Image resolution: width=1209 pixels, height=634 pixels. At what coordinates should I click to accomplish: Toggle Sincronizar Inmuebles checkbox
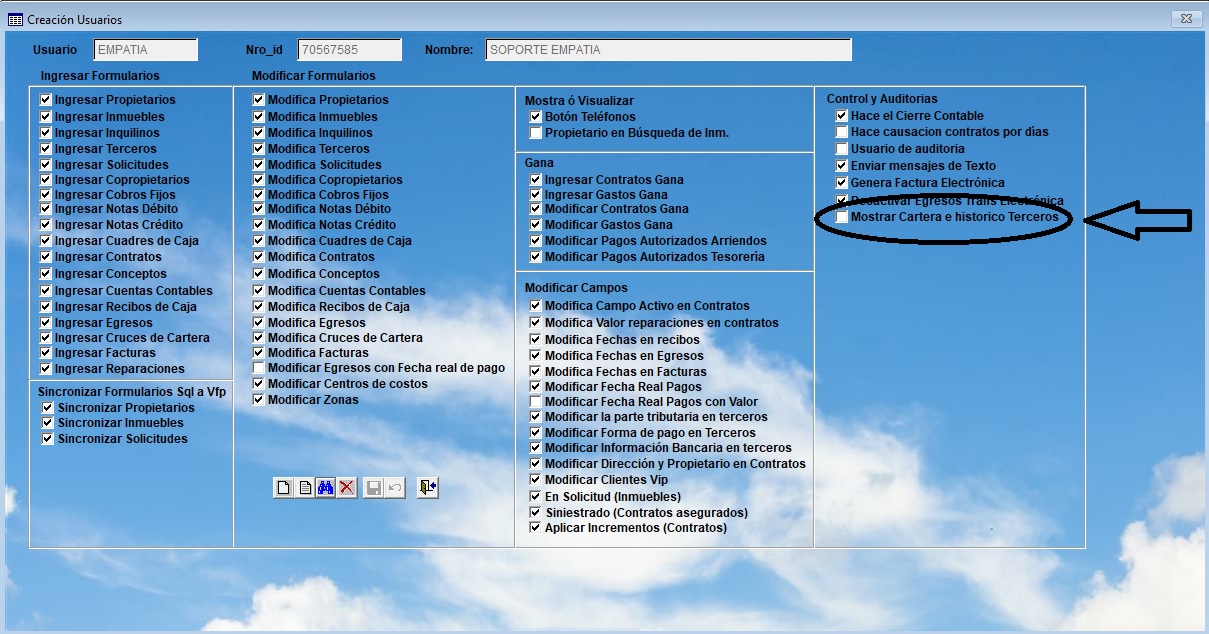tap(48, 423)
